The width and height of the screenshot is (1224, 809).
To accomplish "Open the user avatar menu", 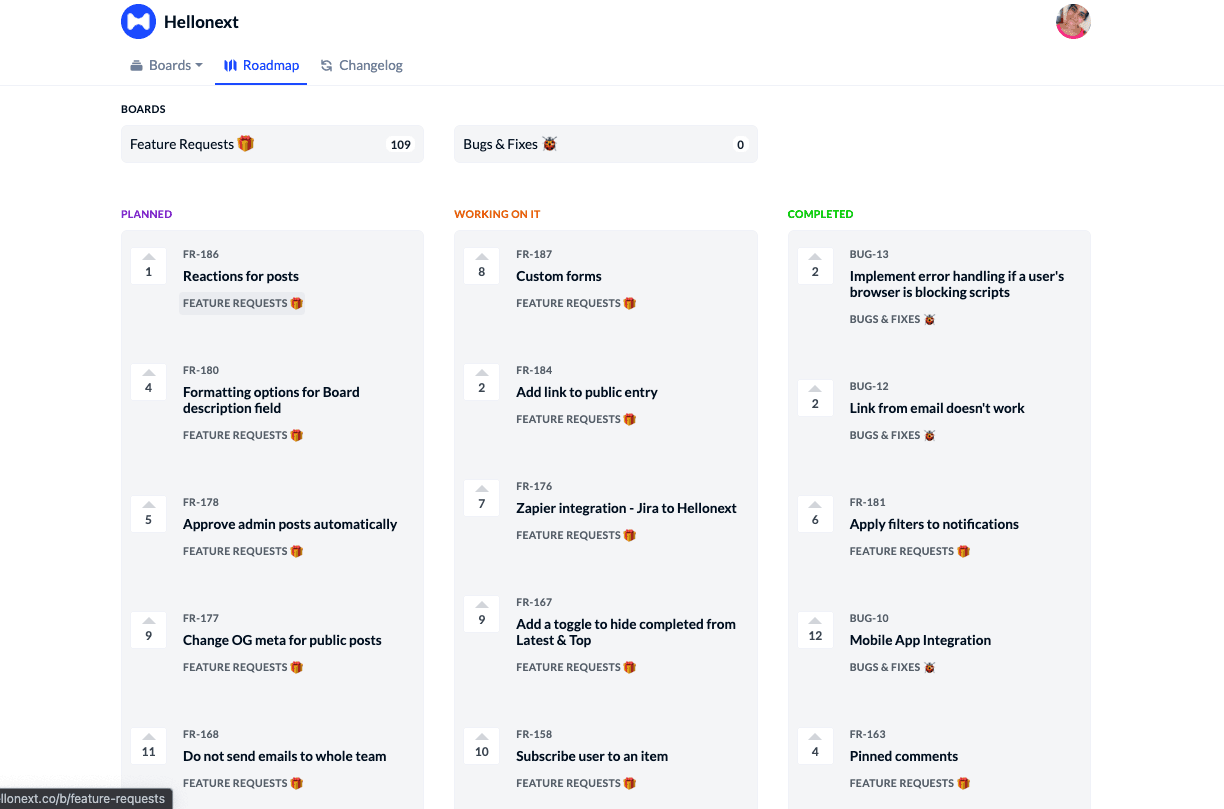I will pyautogui.click(x=1073, y=22).
